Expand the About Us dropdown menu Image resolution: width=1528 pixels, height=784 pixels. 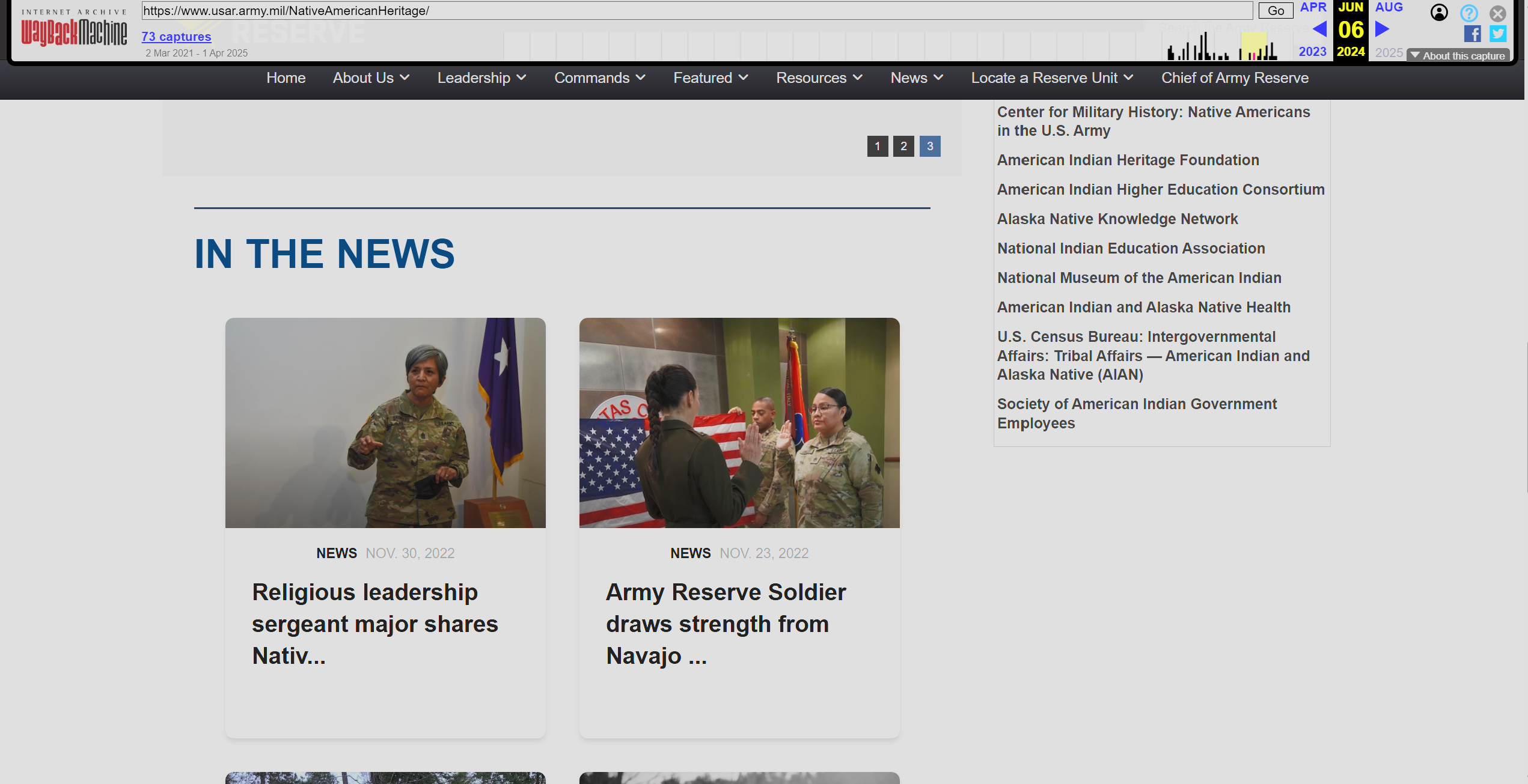pyautogui.click(x=371, y=78)
